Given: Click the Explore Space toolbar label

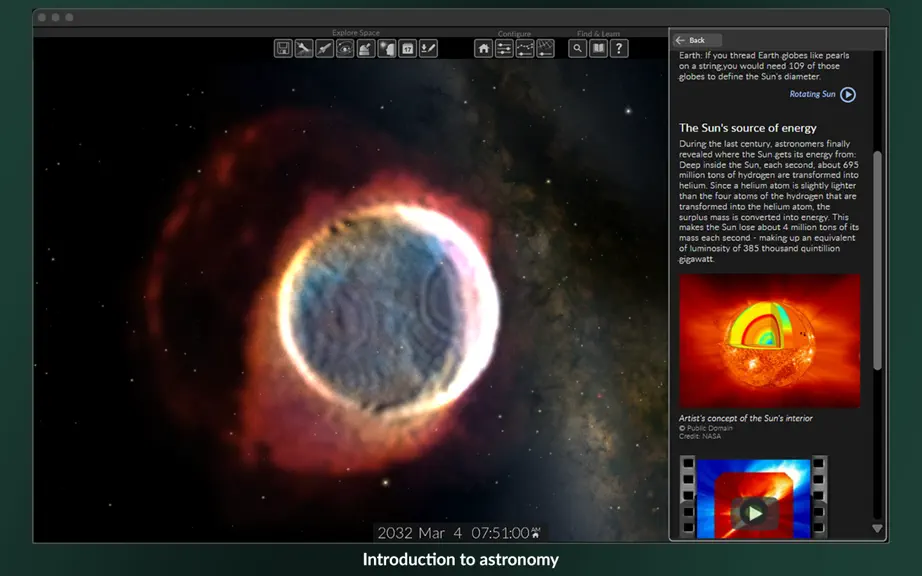Looking at the screenshot, I should tap(356, 33).
